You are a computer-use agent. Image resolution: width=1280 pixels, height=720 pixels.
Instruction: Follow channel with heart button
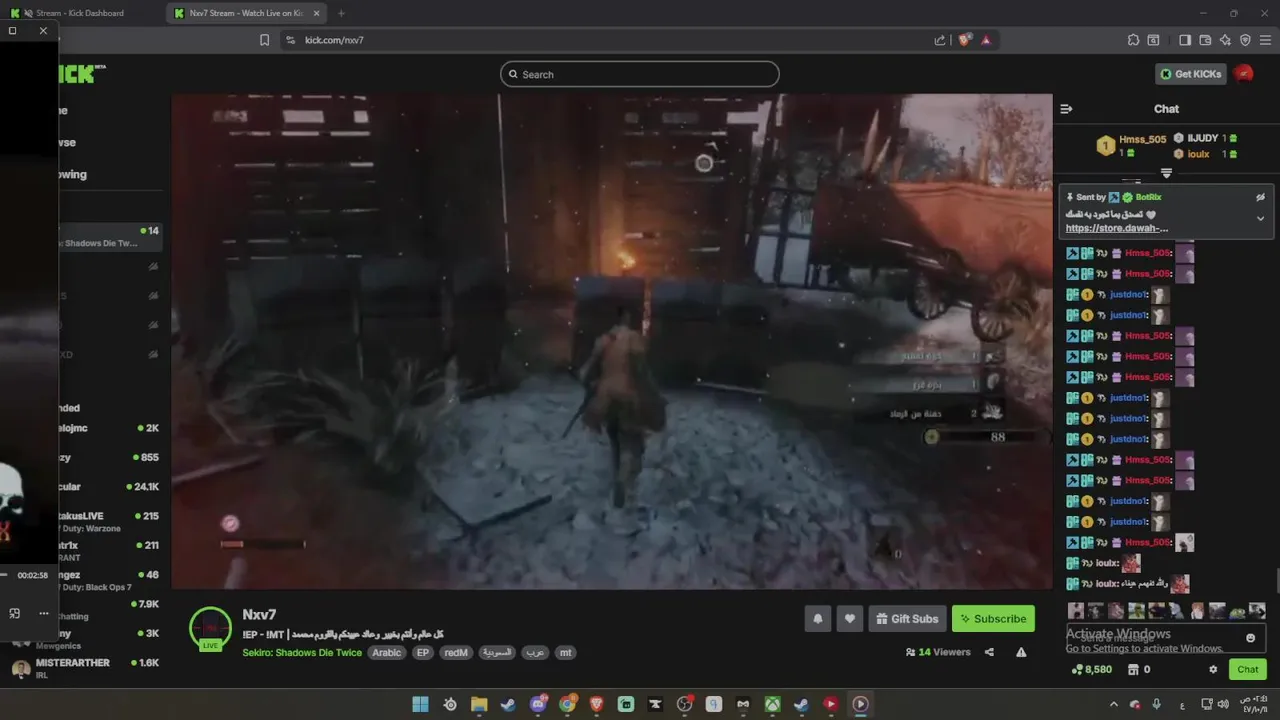(849, 619)
